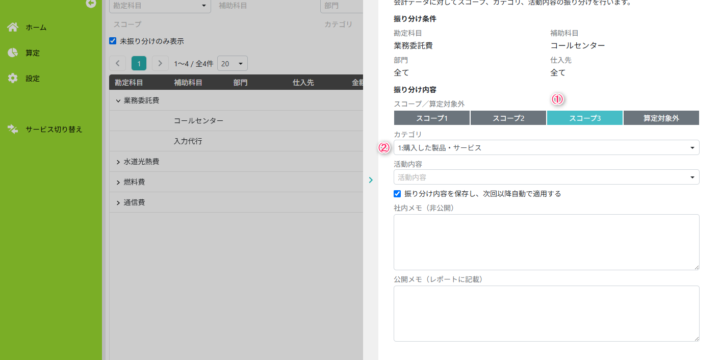The width and height of the screenshot is (720, 360).
Task: Click the 算定 pie chart icon
Action: pos(13,53)
